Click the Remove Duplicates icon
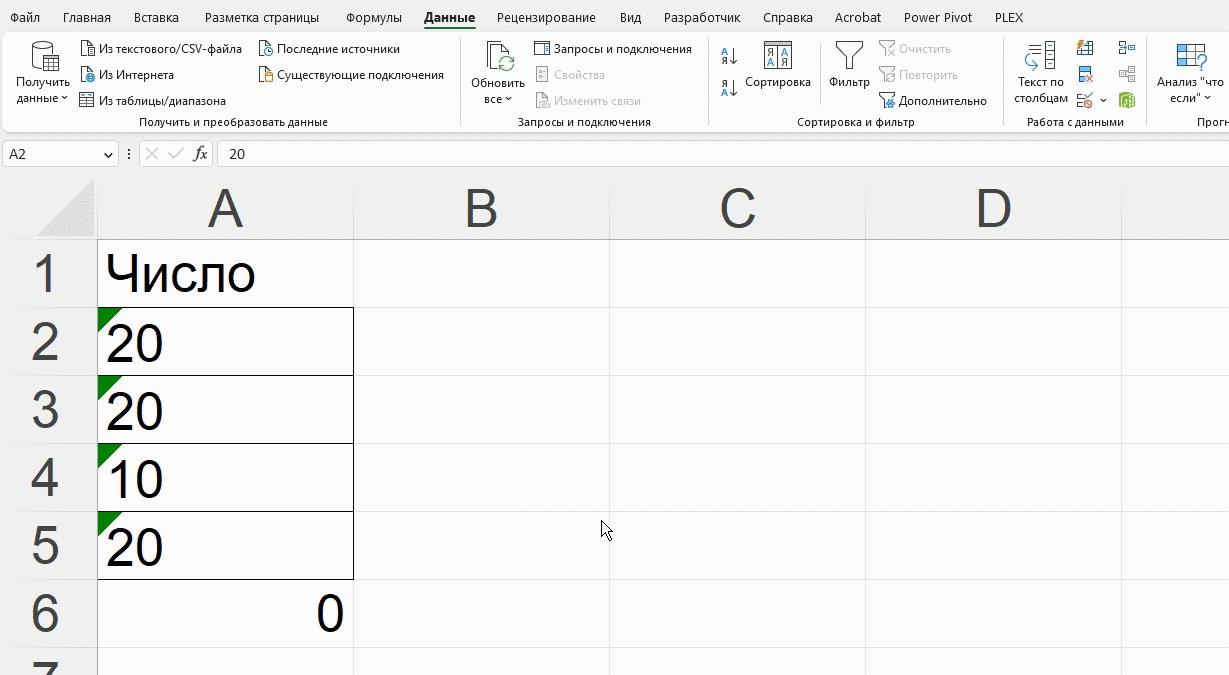 click(1085, 74)
